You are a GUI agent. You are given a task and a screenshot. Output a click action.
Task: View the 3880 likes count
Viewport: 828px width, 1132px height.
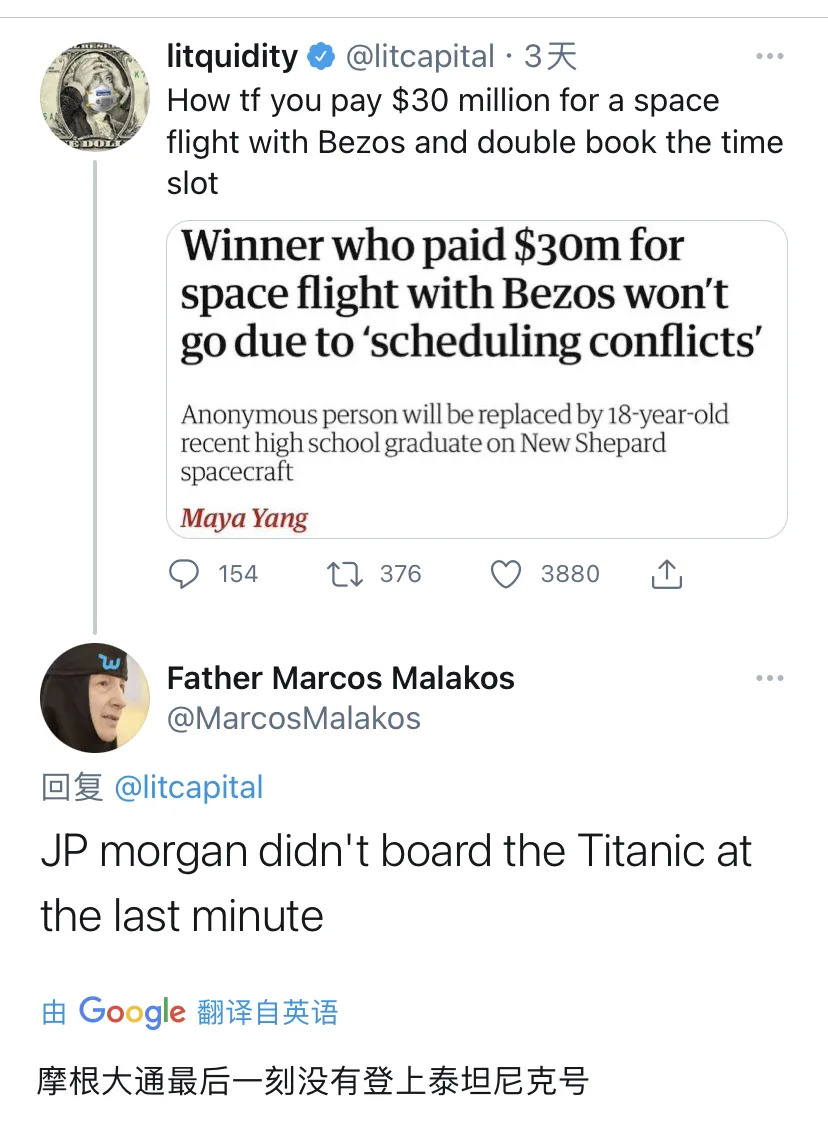pyautogui.click(x=569, y=574)
